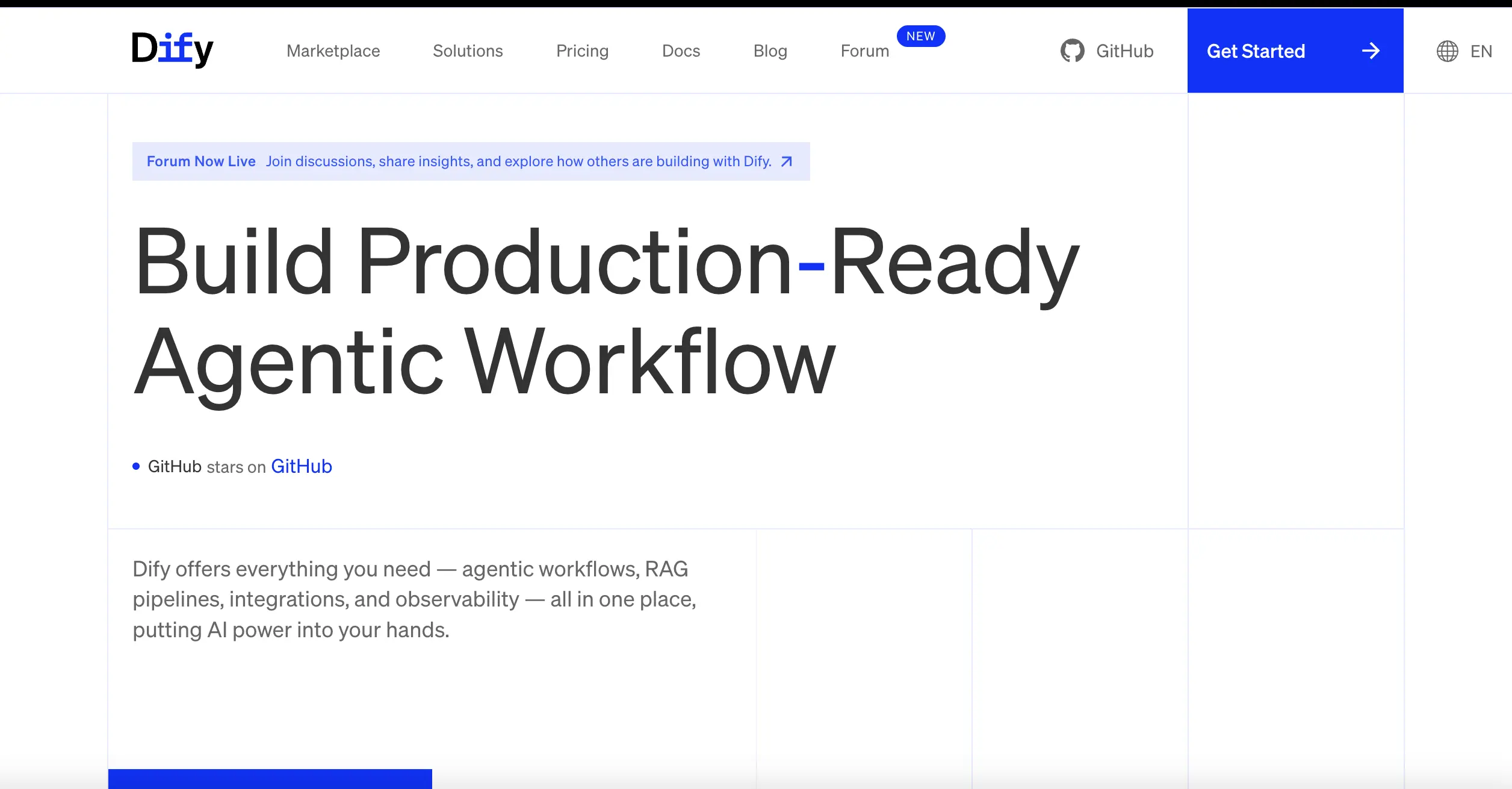The width and height of the screenshot is (1512, 789).
Task: Click the GitHub text in header
Action: (x=1124, y=51)
